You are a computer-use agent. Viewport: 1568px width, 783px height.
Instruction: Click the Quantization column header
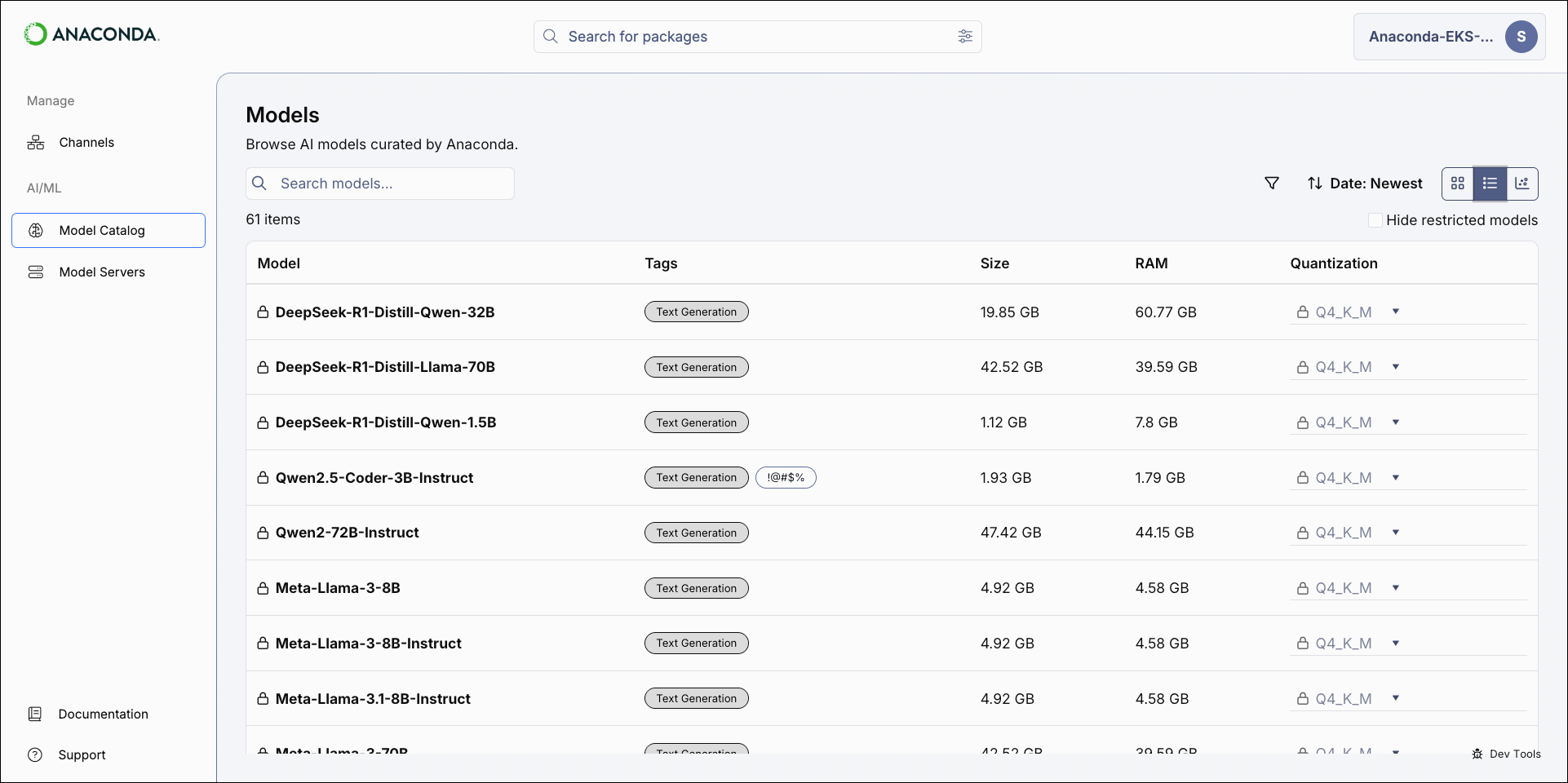[x=1334, y=263]
